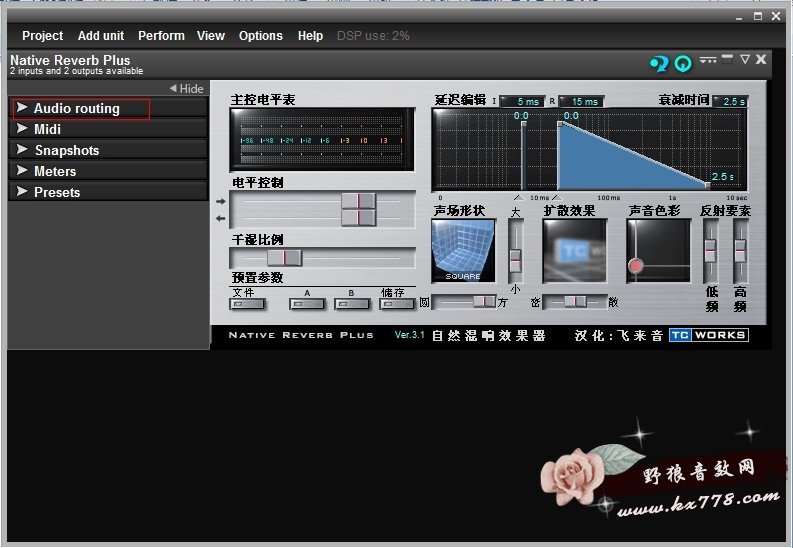The height and width of the screenshot is (548, 793).
Task: Click the triangle marker left of 10ms label
Action: 519,198
